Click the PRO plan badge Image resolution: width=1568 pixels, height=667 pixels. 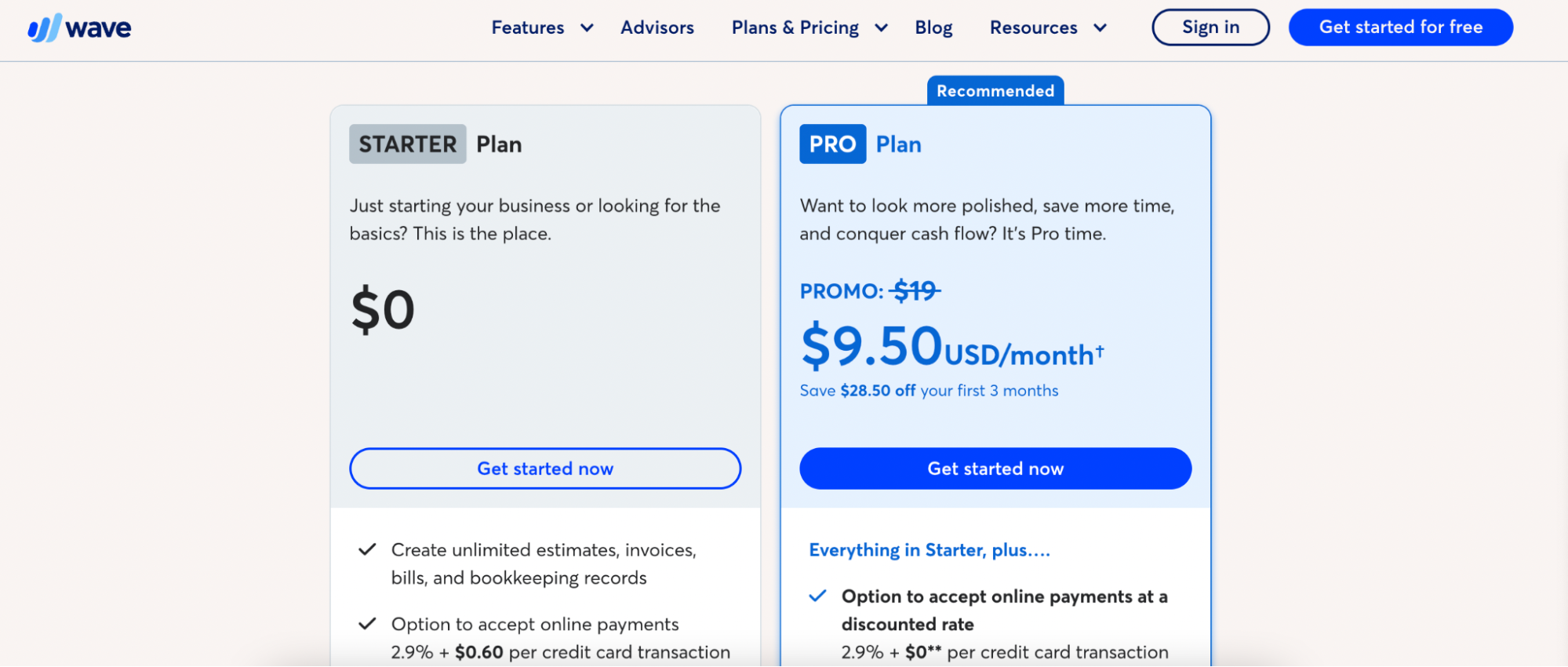point(832,144)
